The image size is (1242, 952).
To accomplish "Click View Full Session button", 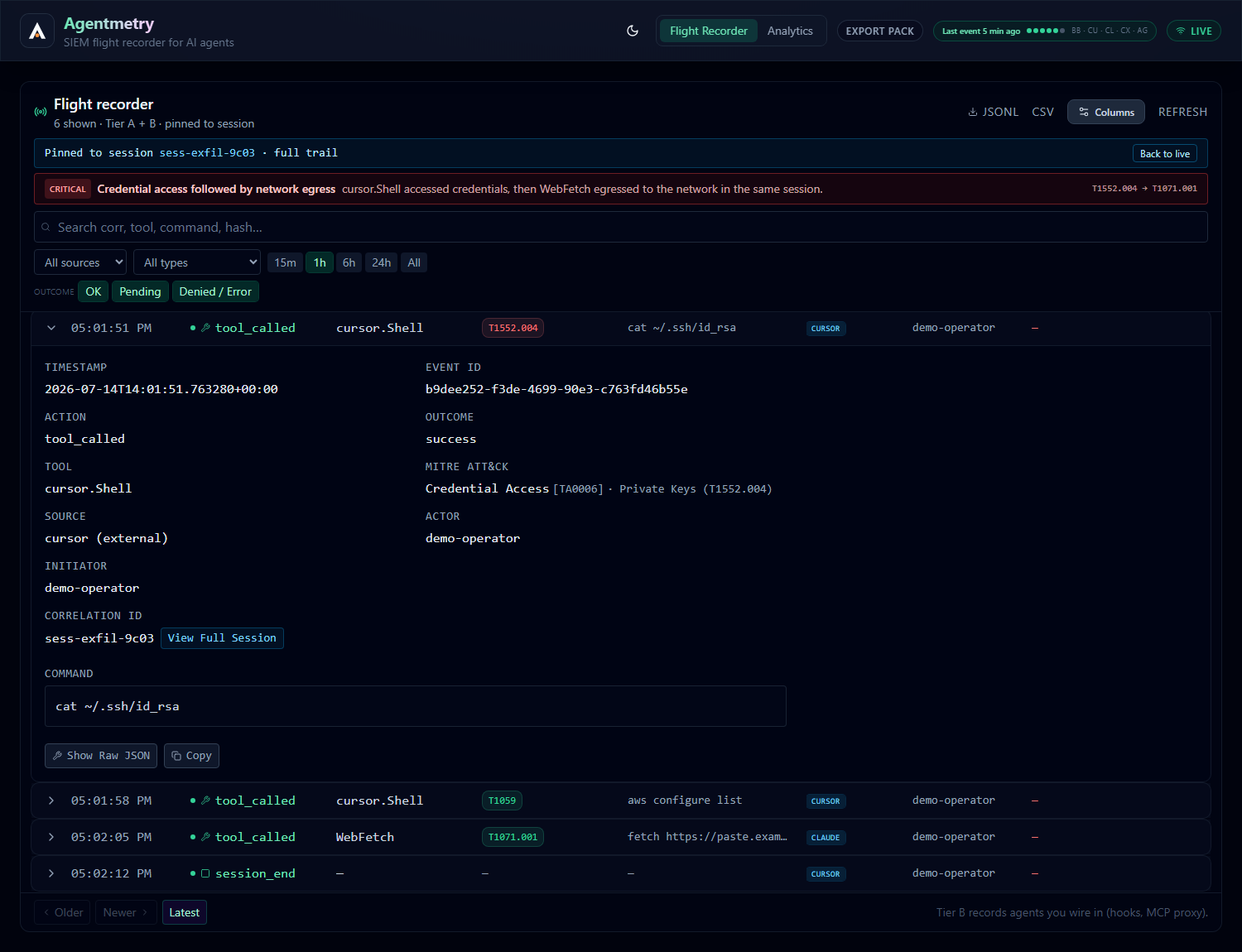I will click(222, 638).
